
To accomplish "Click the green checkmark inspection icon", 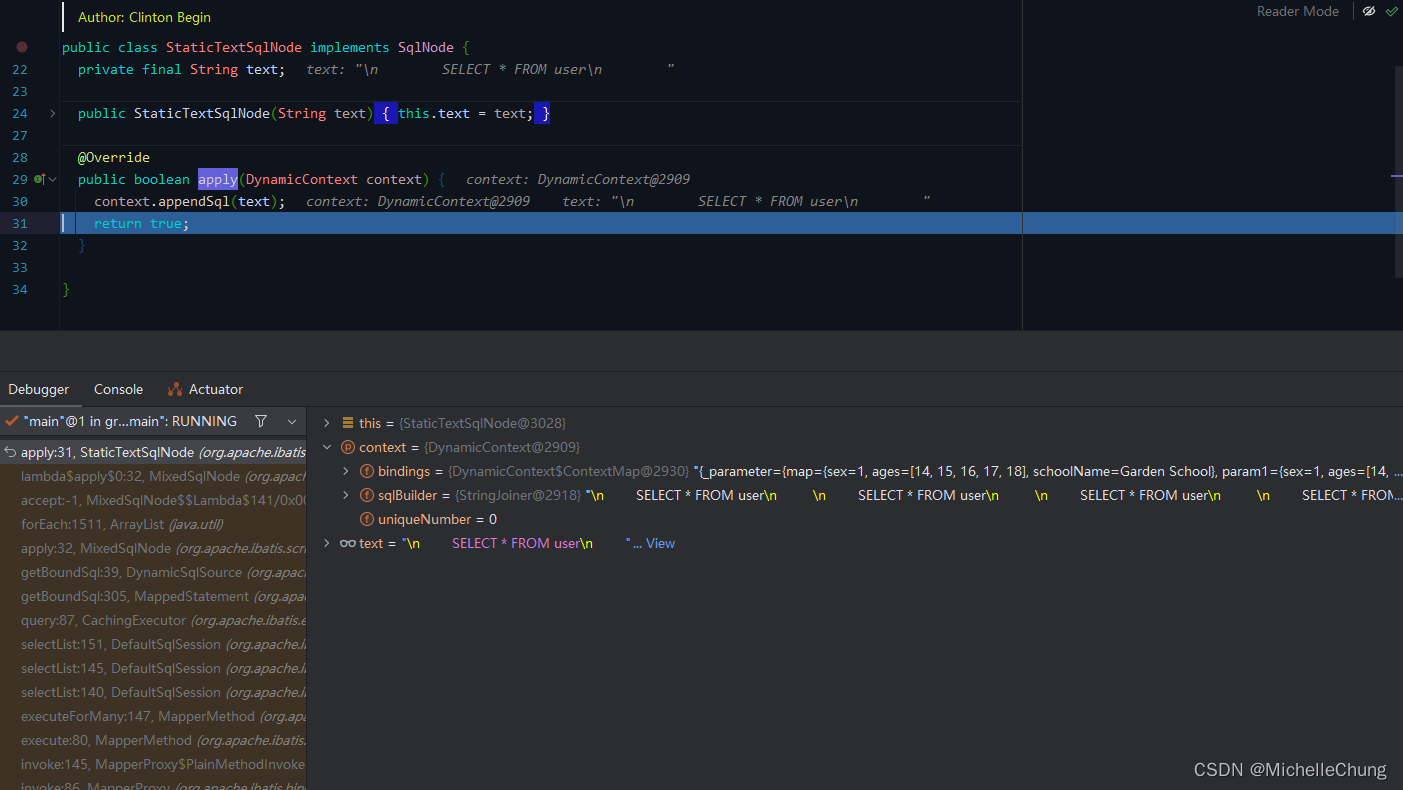I will pyautogui.click(x=1392, y=11).
